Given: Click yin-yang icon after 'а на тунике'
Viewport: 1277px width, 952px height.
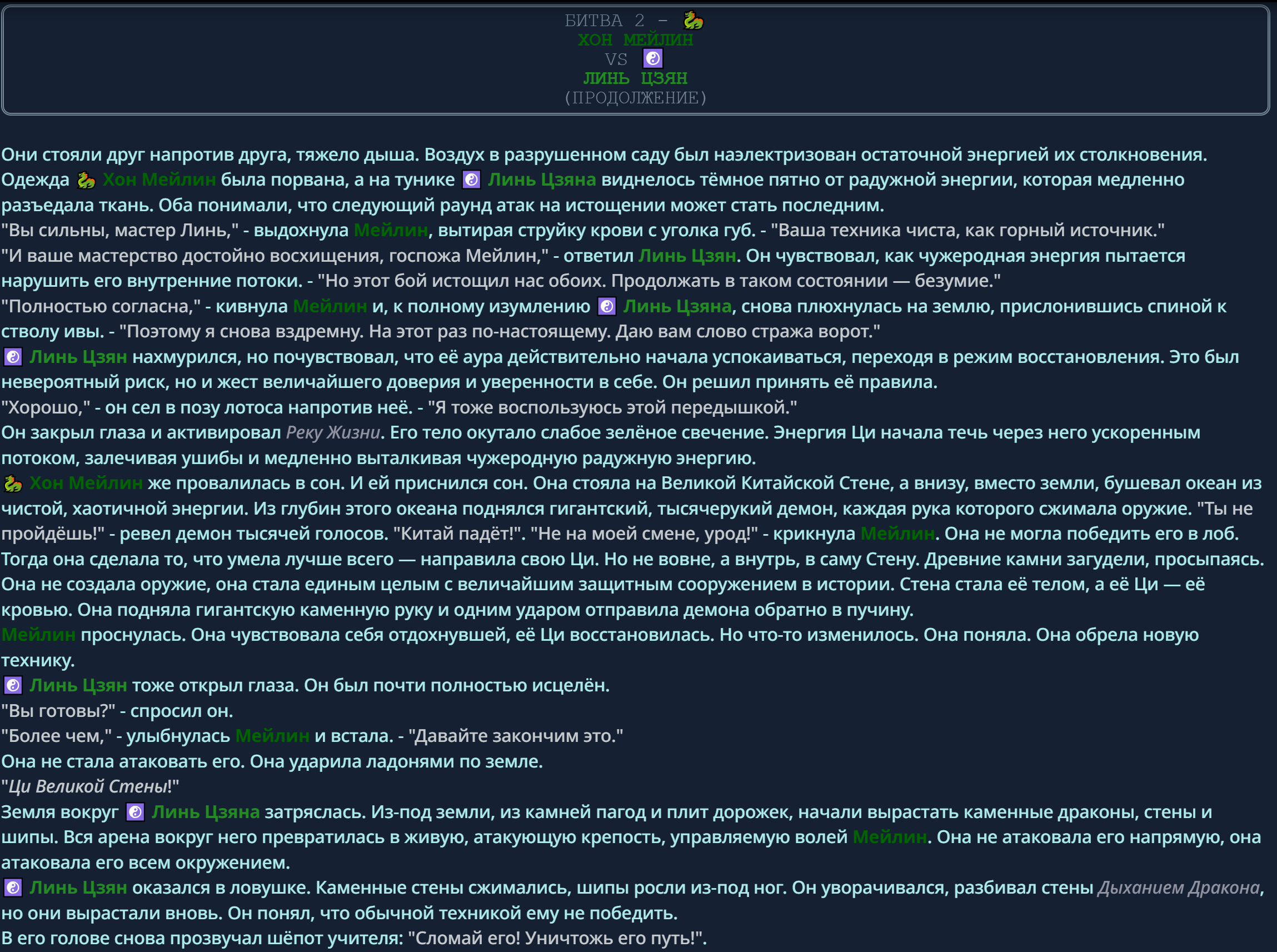Looking at the screenshot, I should click(471, 181).
